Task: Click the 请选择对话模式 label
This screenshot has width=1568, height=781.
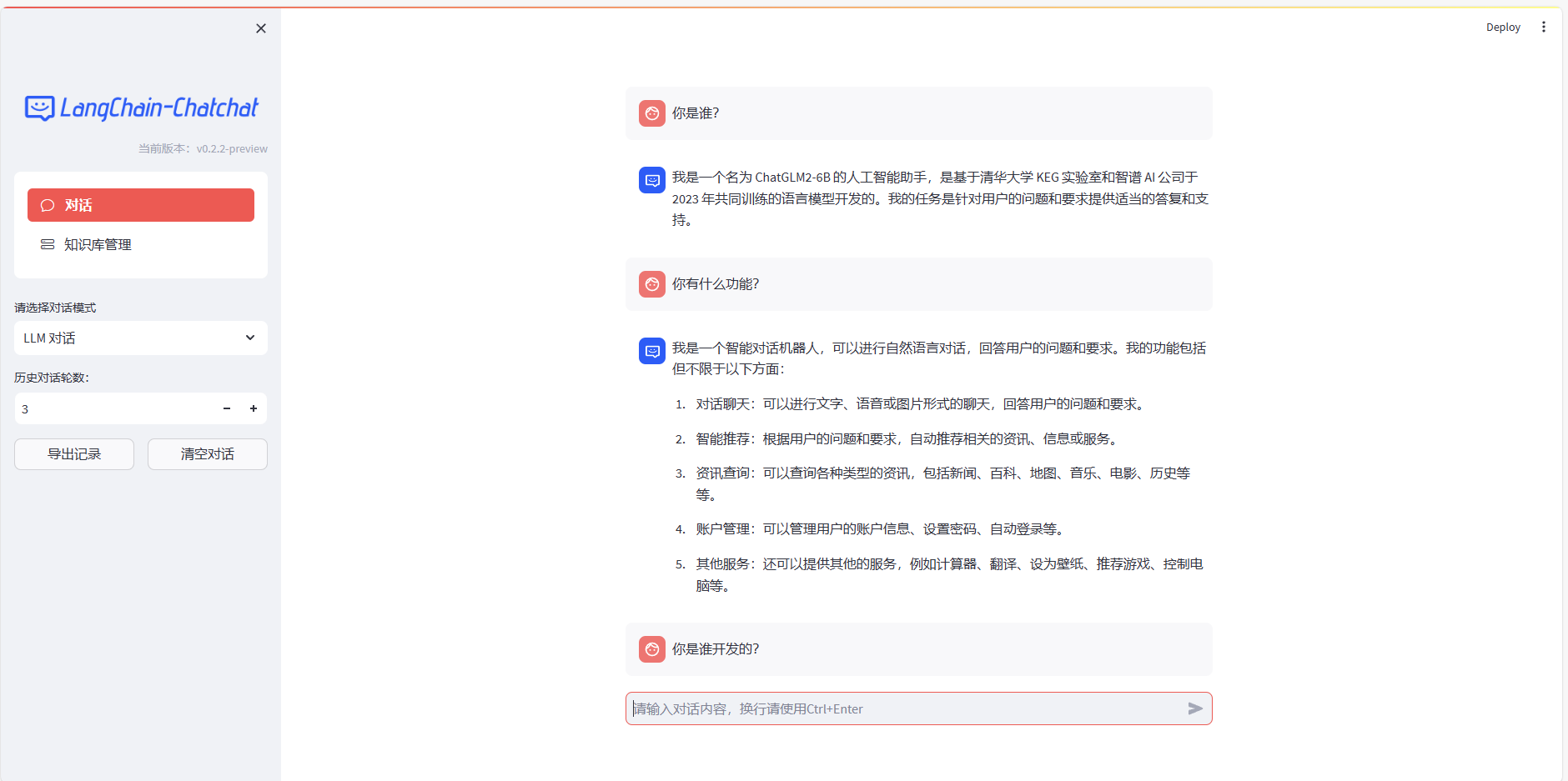Action: click(55, 308)
